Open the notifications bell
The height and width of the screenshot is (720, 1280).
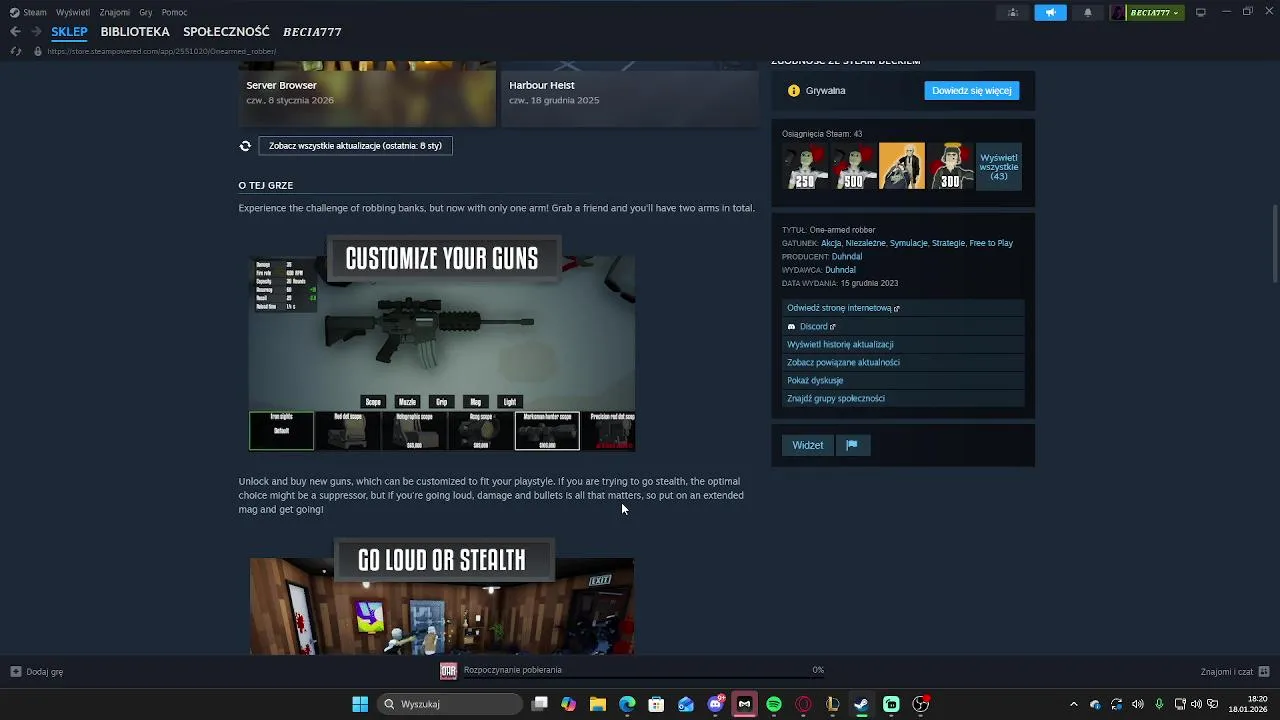1088,12
